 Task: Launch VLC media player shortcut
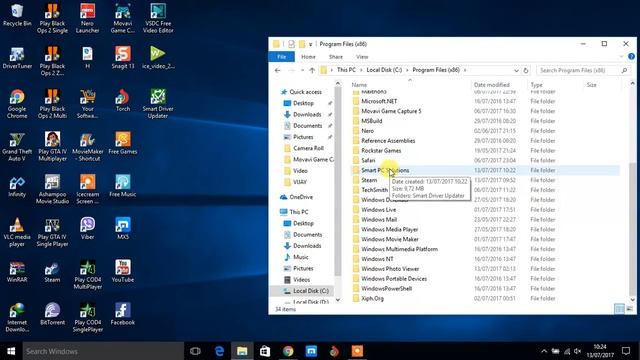[17, 232]
